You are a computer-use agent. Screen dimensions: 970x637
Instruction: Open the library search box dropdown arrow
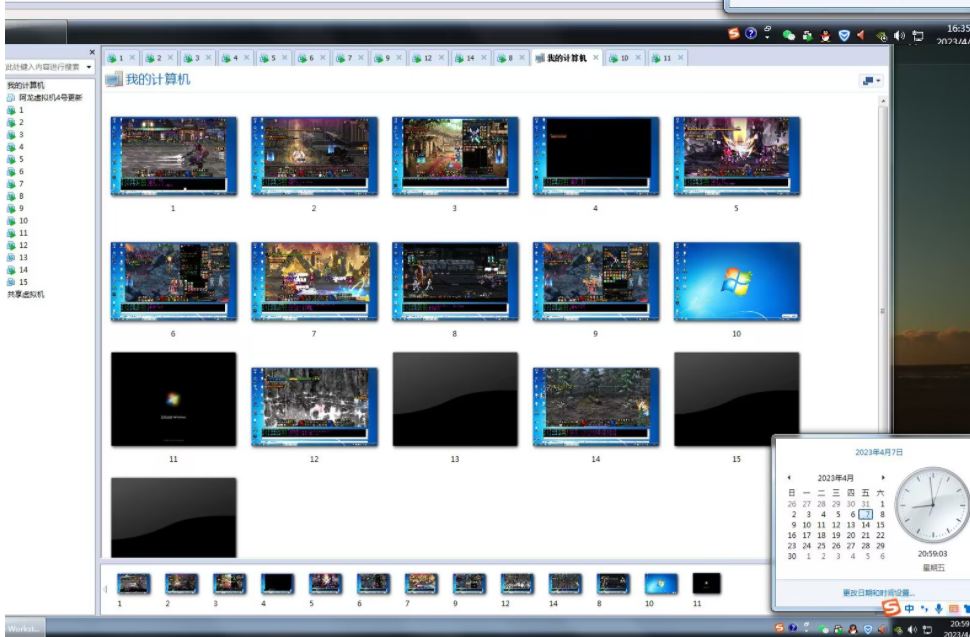point(89,67)
